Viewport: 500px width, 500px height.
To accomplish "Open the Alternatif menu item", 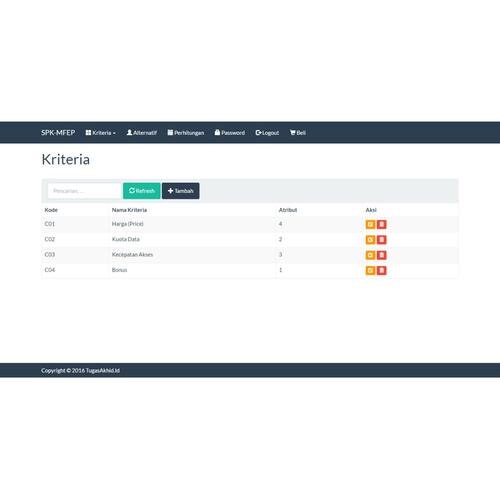I will [x=142, y=133].
